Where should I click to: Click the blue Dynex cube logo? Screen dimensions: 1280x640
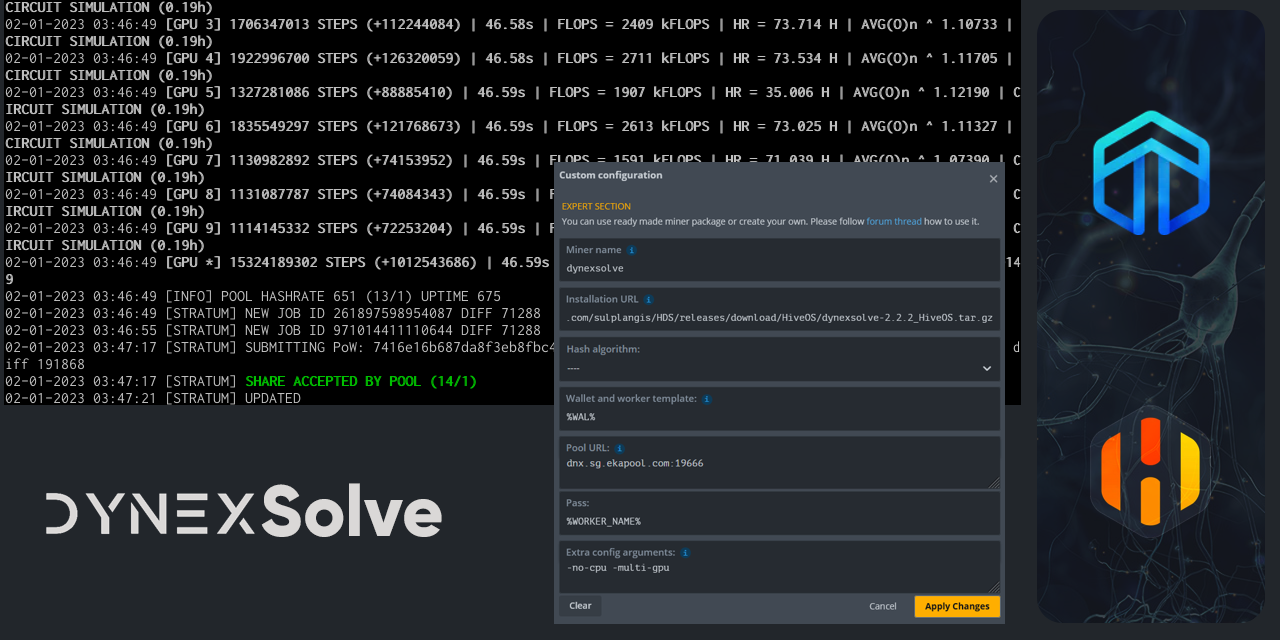coord(1150,172)
